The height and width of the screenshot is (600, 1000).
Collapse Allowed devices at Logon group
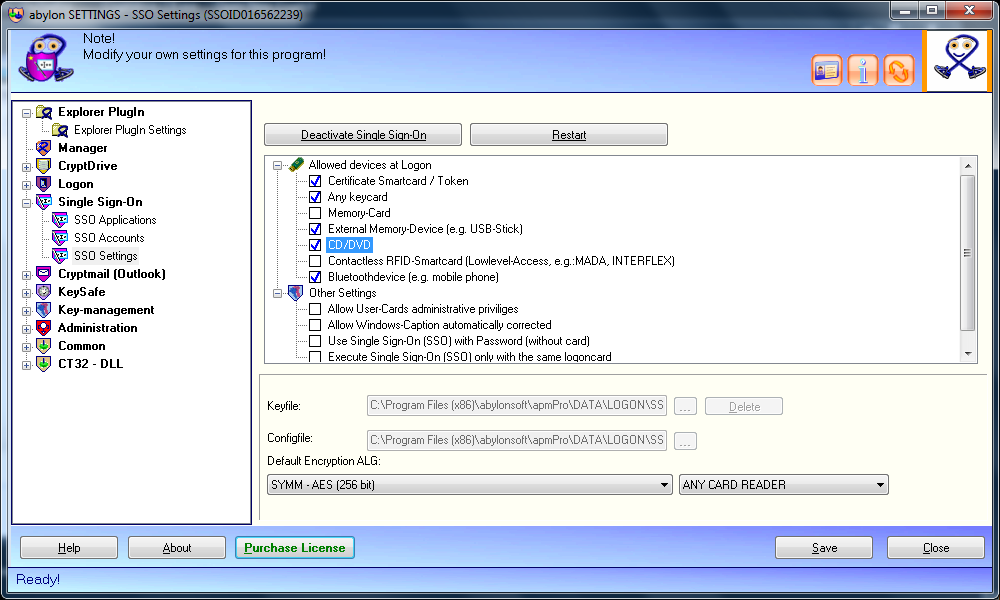(277, 166)
